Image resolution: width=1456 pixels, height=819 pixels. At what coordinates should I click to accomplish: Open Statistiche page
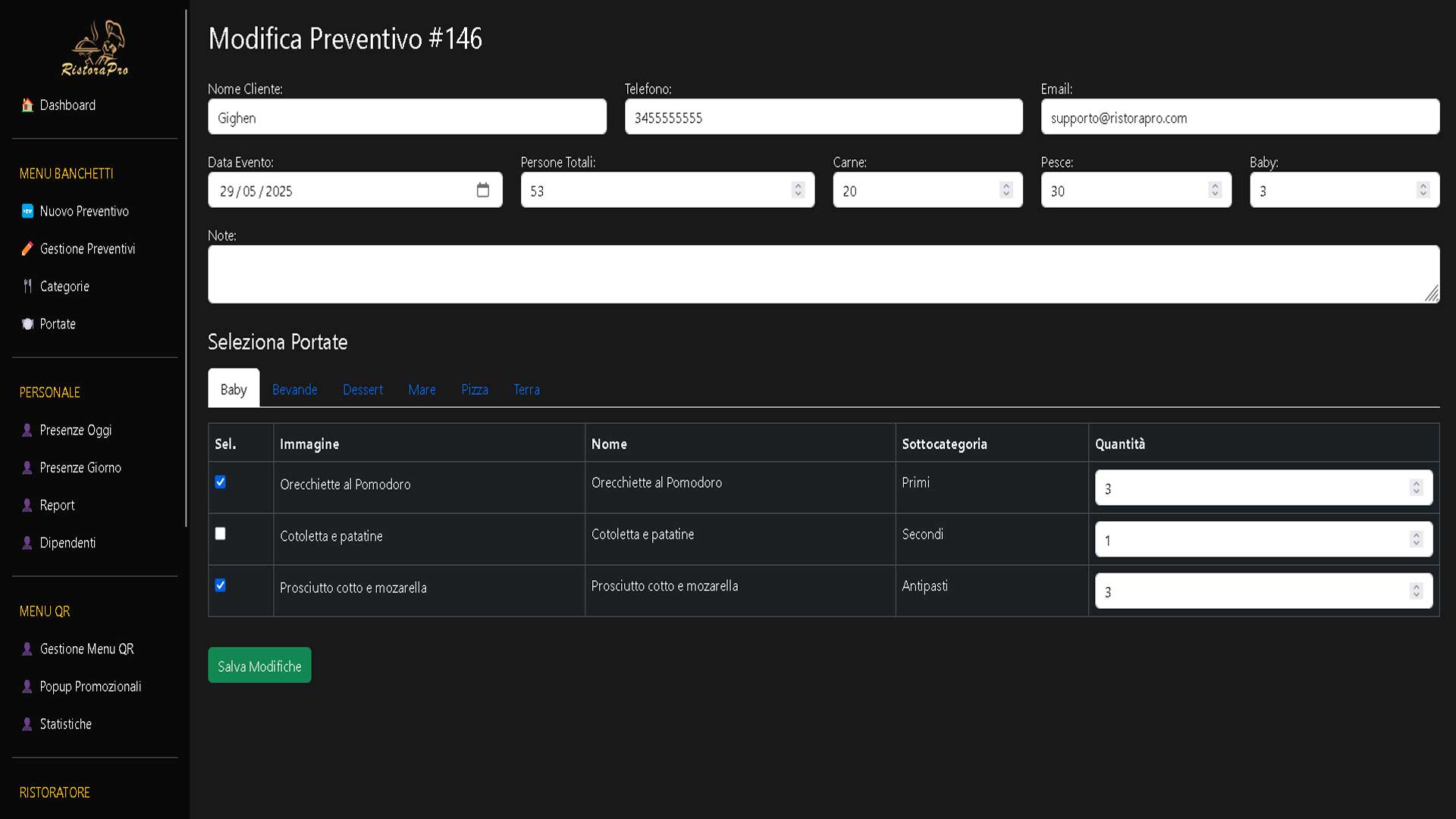(x=65, y=723)
